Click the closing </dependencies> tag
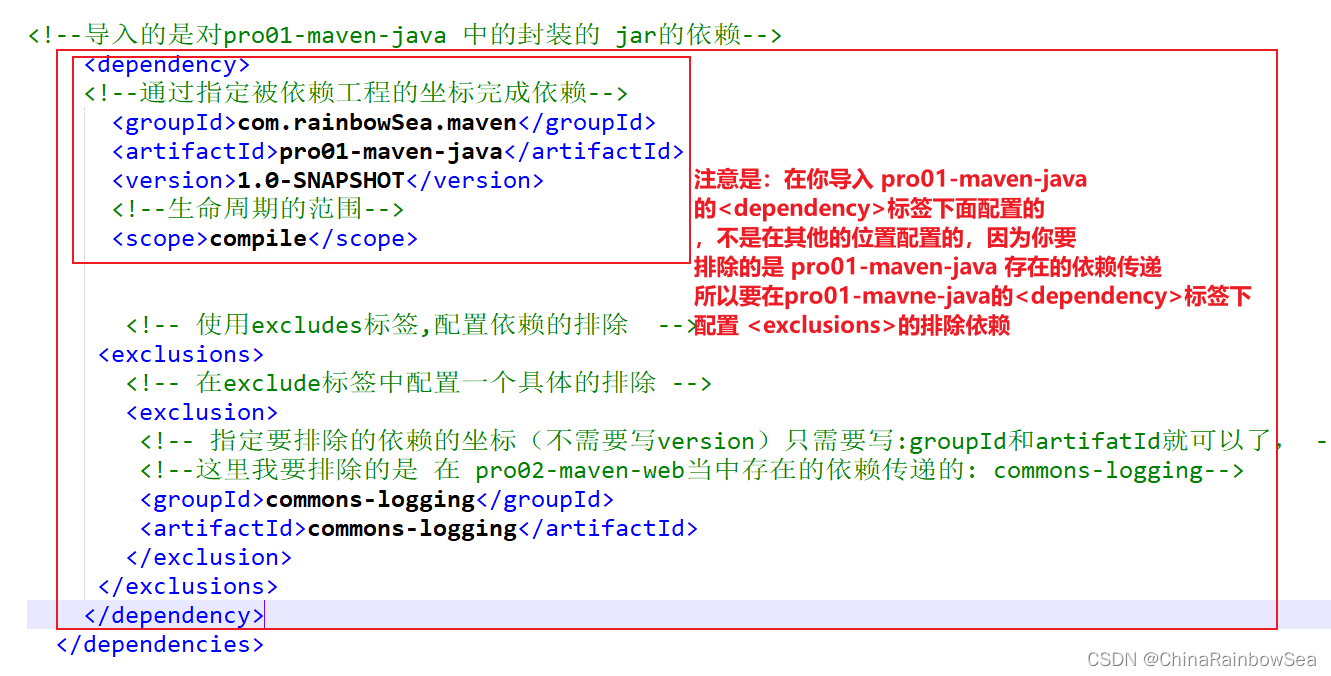The height and width of the screenshot is (676, 1331). click(x=160, y=645)
